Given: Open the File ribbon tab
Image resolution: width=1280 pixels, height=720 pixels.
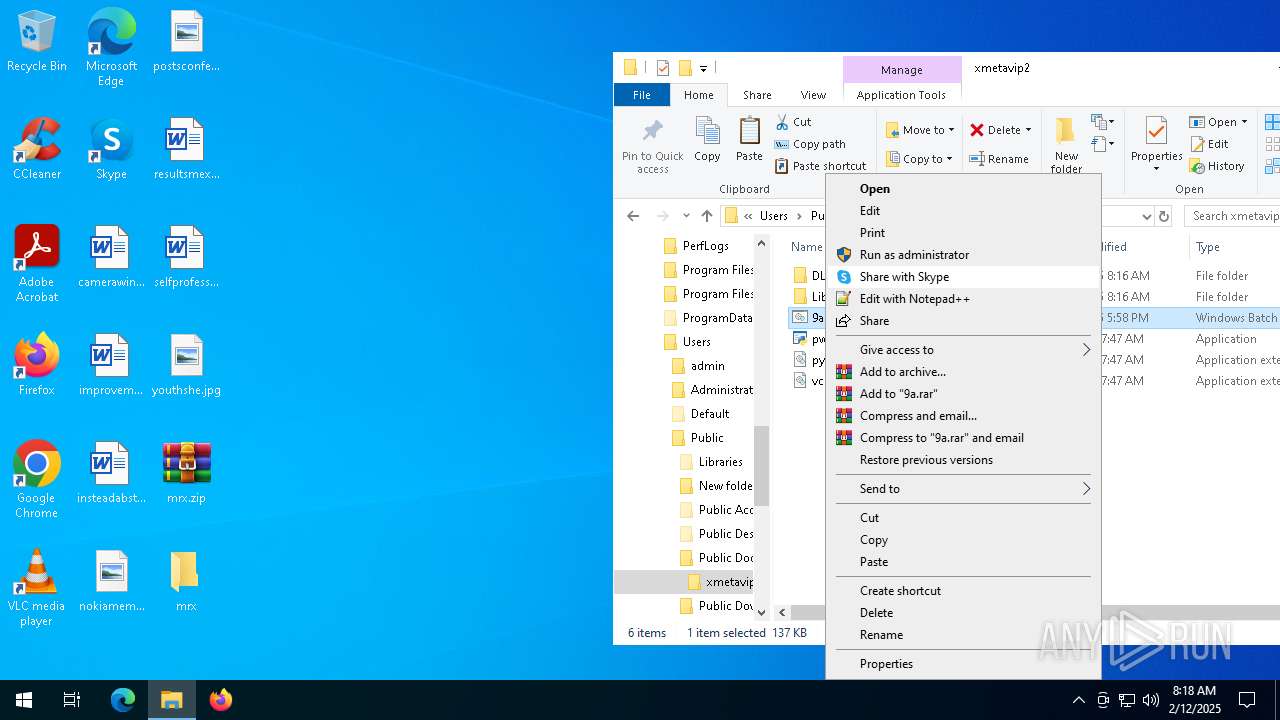Looking at the screenshot, I should 642,95.
